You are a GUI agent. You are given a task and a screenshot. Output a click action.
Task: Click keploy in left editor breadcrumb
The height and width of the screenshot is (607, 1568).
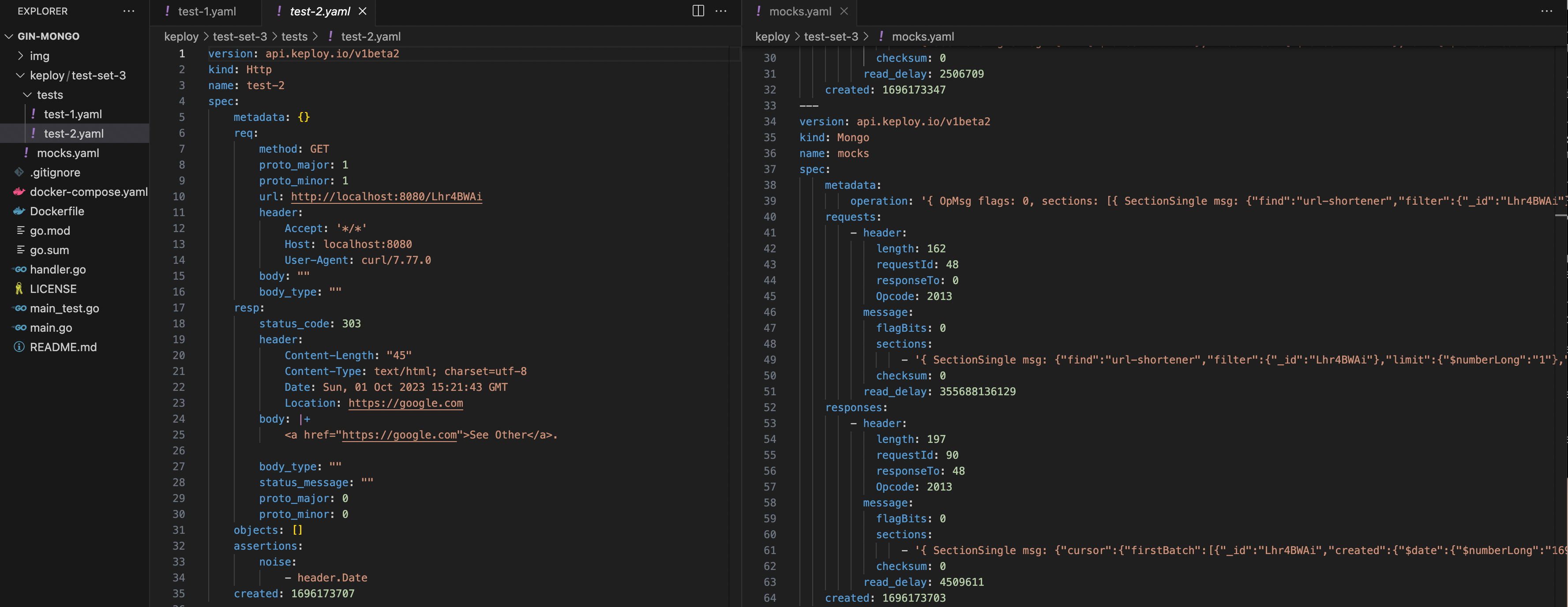point(181,37)
